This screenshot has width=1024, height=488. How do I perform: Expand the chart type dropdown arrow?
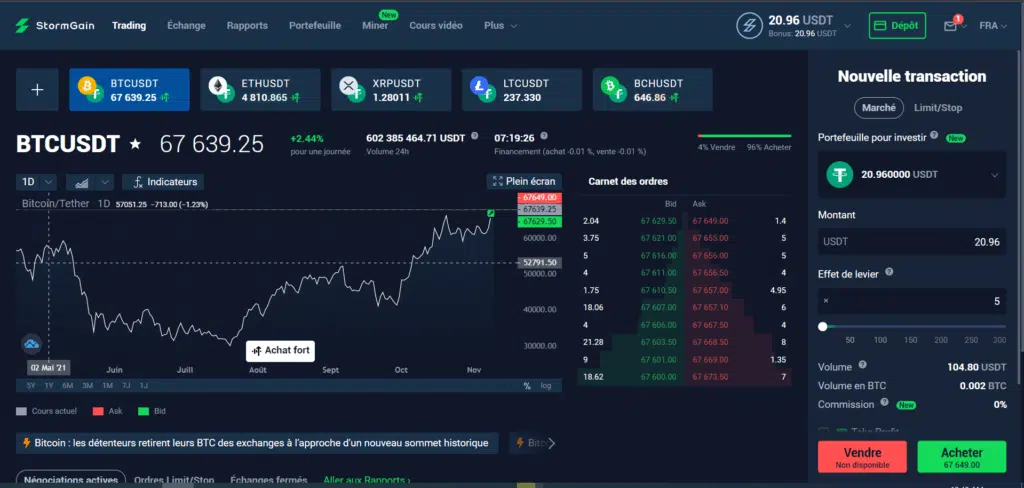click(106, 182)
